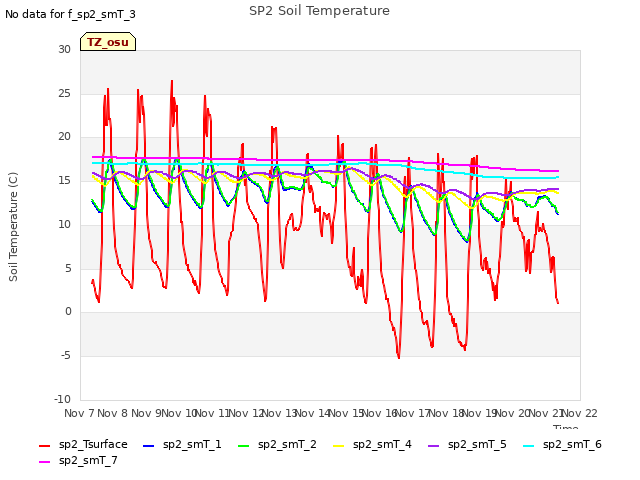Click the 20 y-axis tick label
The height and width of the screenshot is (480, 640).
(x=64, y=137)
